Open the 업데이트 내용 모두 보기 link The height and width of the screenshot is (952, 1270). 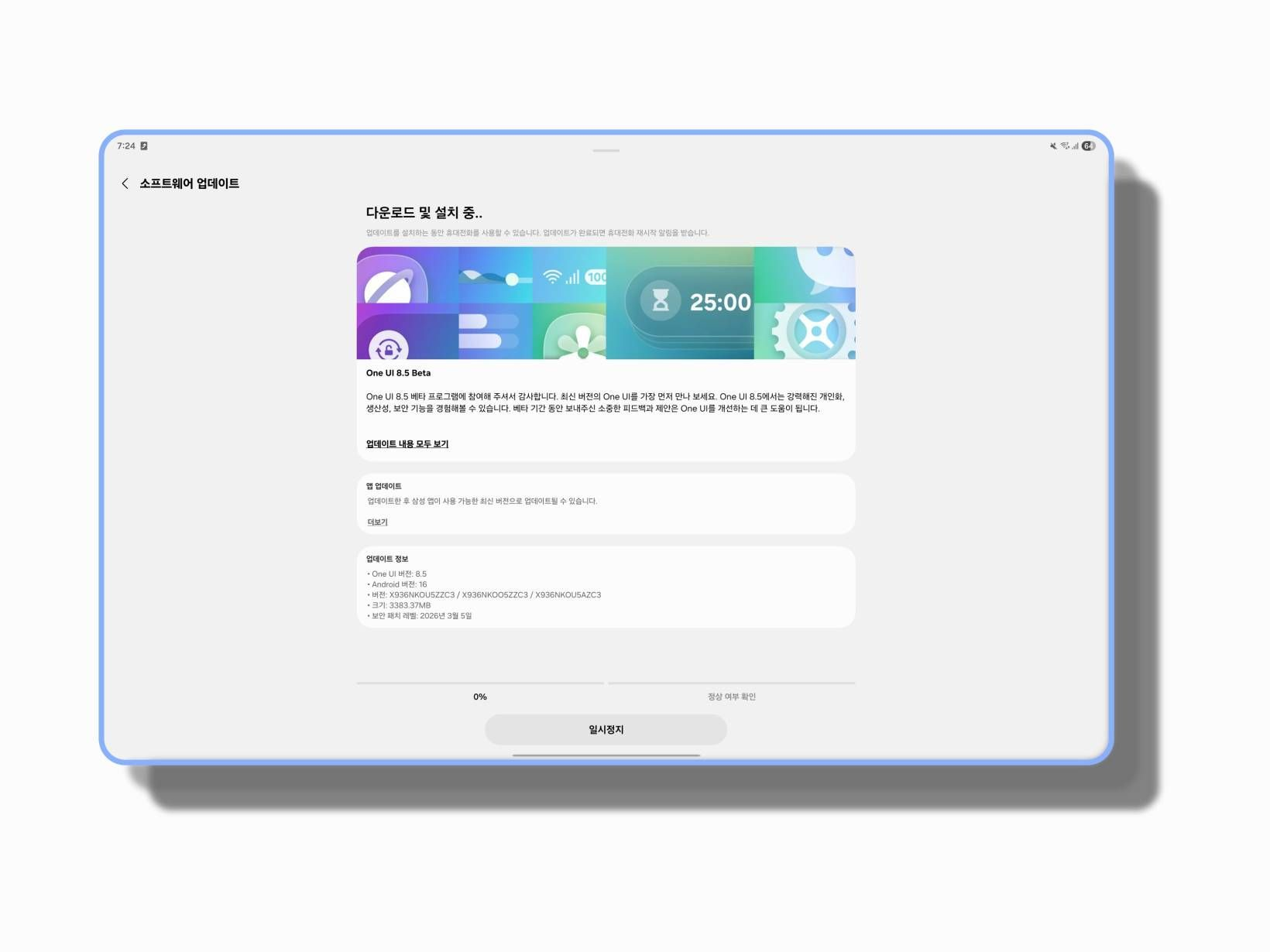(407, 443)
